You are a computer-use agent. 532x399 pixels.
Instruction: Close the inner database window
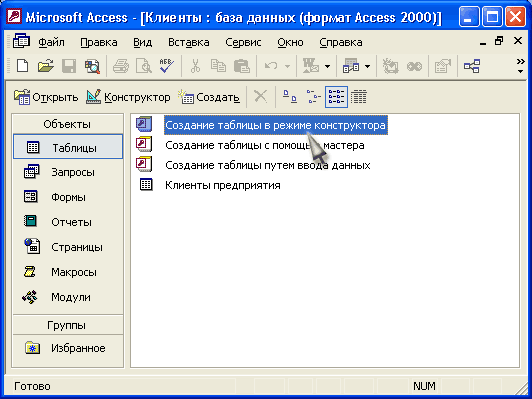tap(518, 41)
